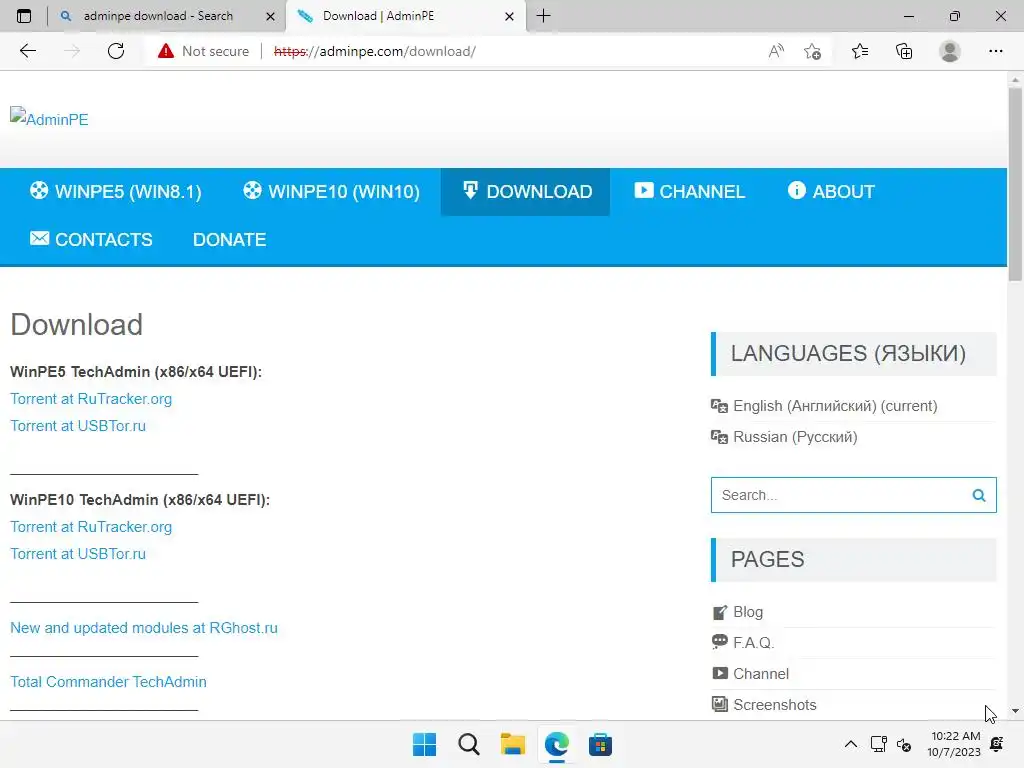Image resolution: width=1024 pixels, height=768 pixels.
Task: Open WinPE5 Torrent at USBTor.ru link
Action: click(x=78, y=425)
